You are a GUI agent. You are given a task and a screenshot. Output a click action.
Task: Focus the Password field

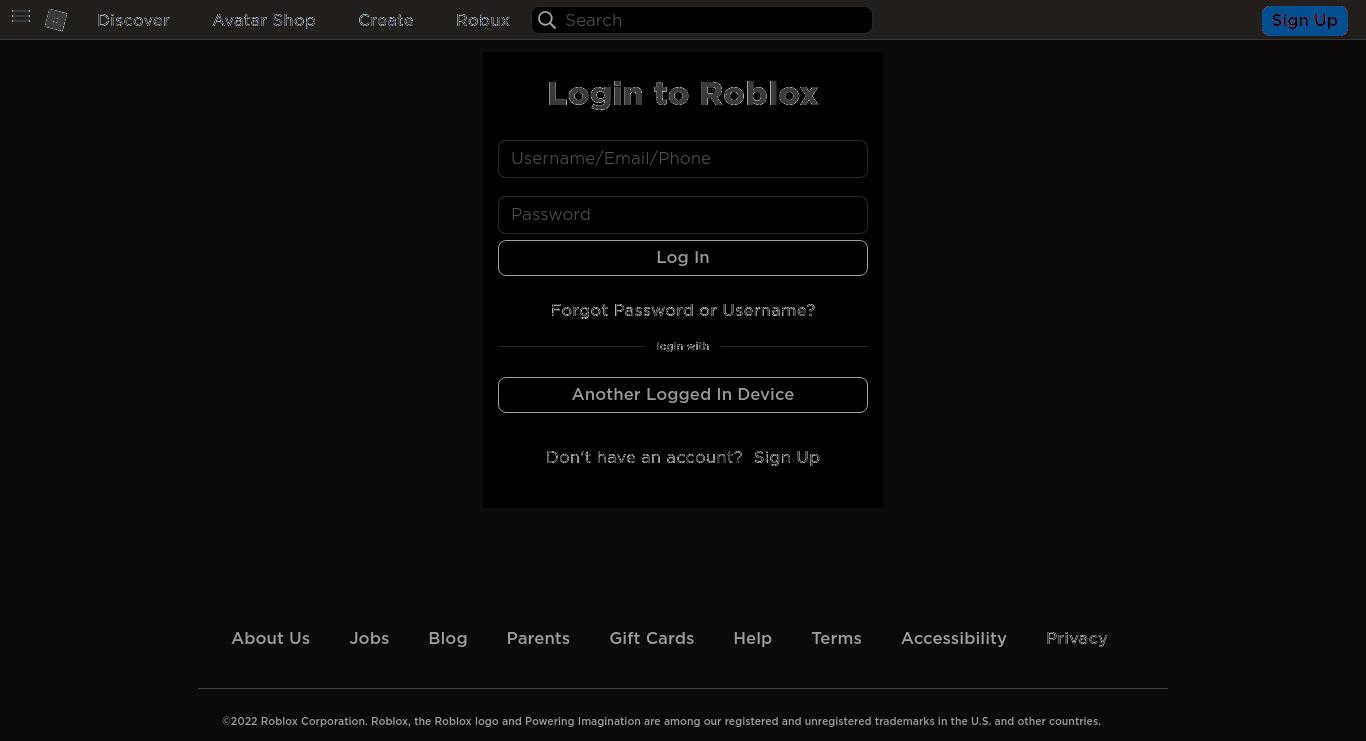pyautogui.click(x=683, y=215)
